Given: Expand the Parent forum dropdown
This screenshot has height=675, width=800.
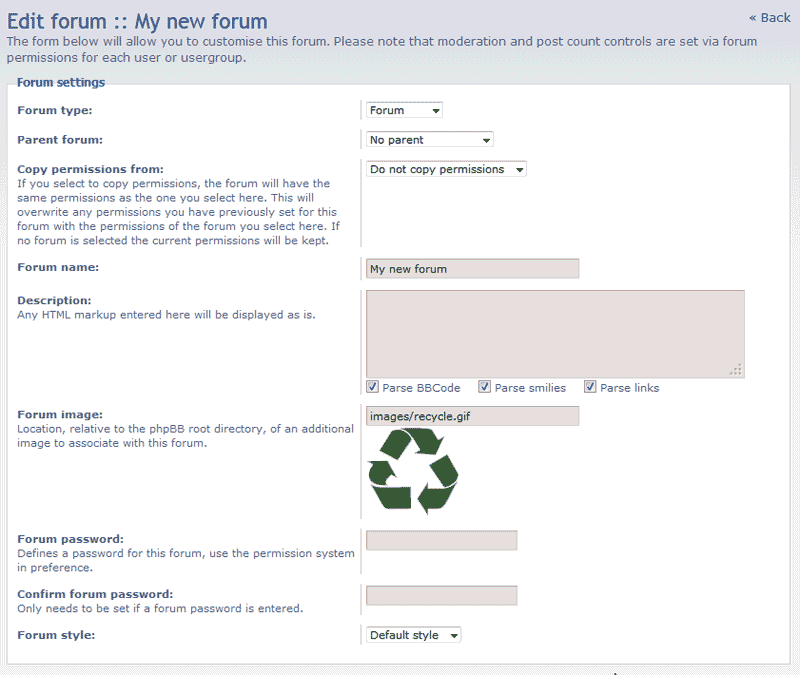Looking at the screenshot, I should [429, 140].
